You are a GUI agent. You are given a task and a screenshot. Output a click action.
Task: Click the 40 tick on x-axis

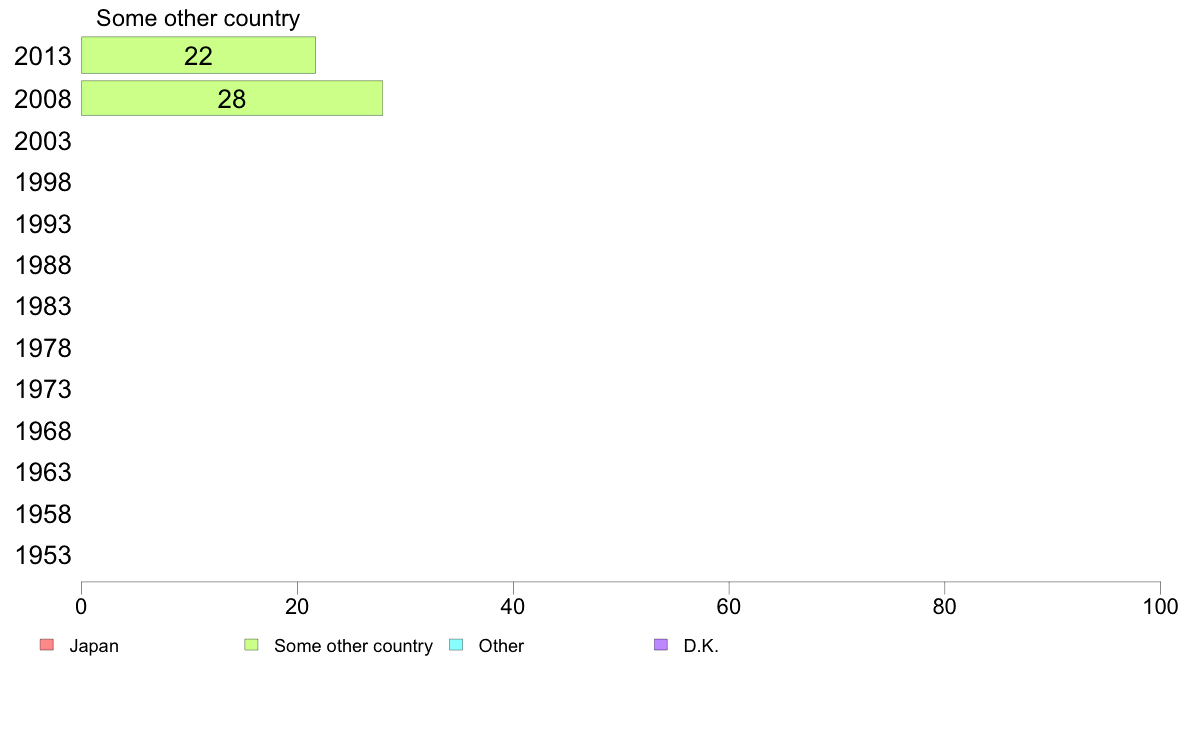click(513, 606)
